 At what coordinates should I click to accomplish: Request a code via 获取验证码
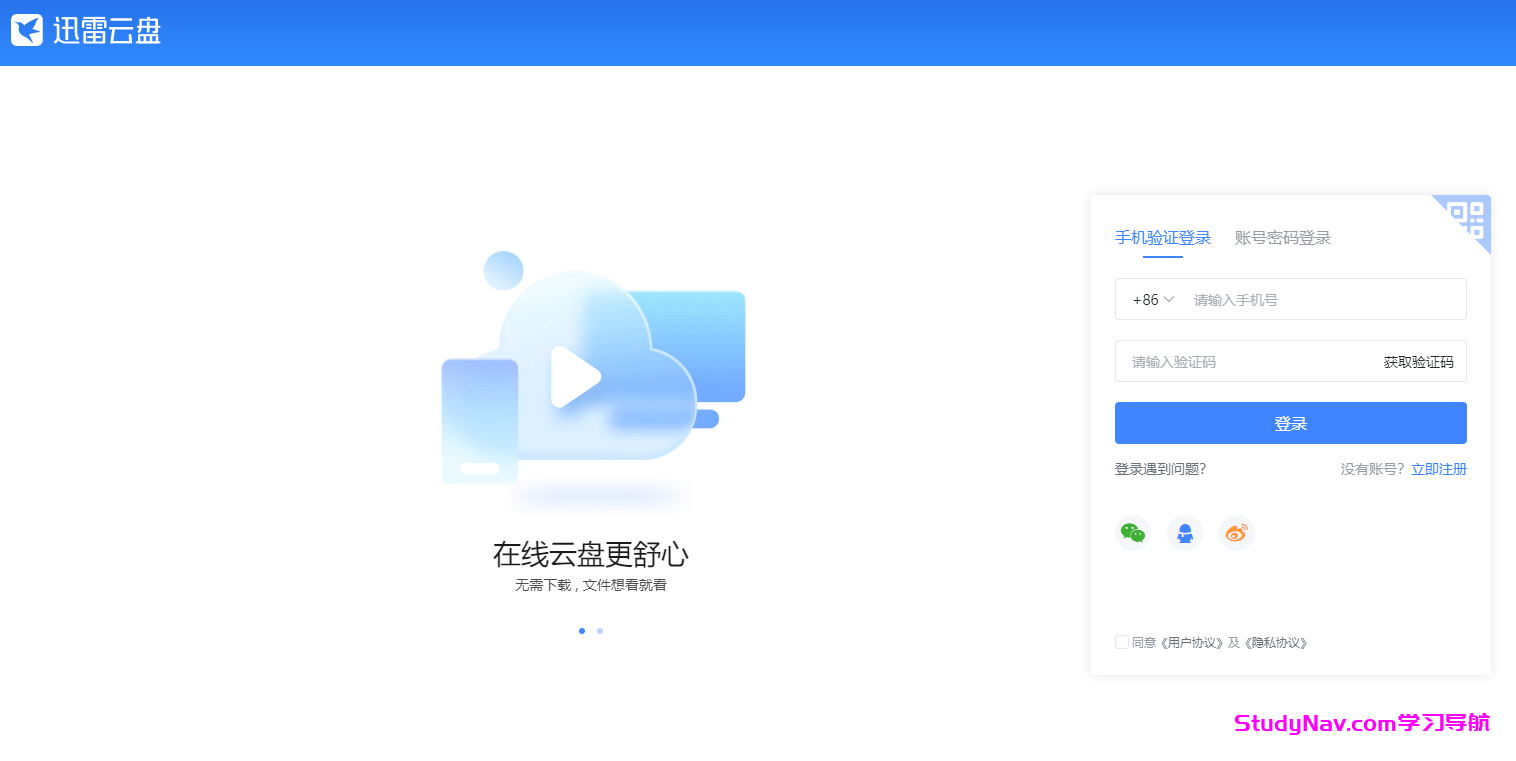(x=1417, y=361)
